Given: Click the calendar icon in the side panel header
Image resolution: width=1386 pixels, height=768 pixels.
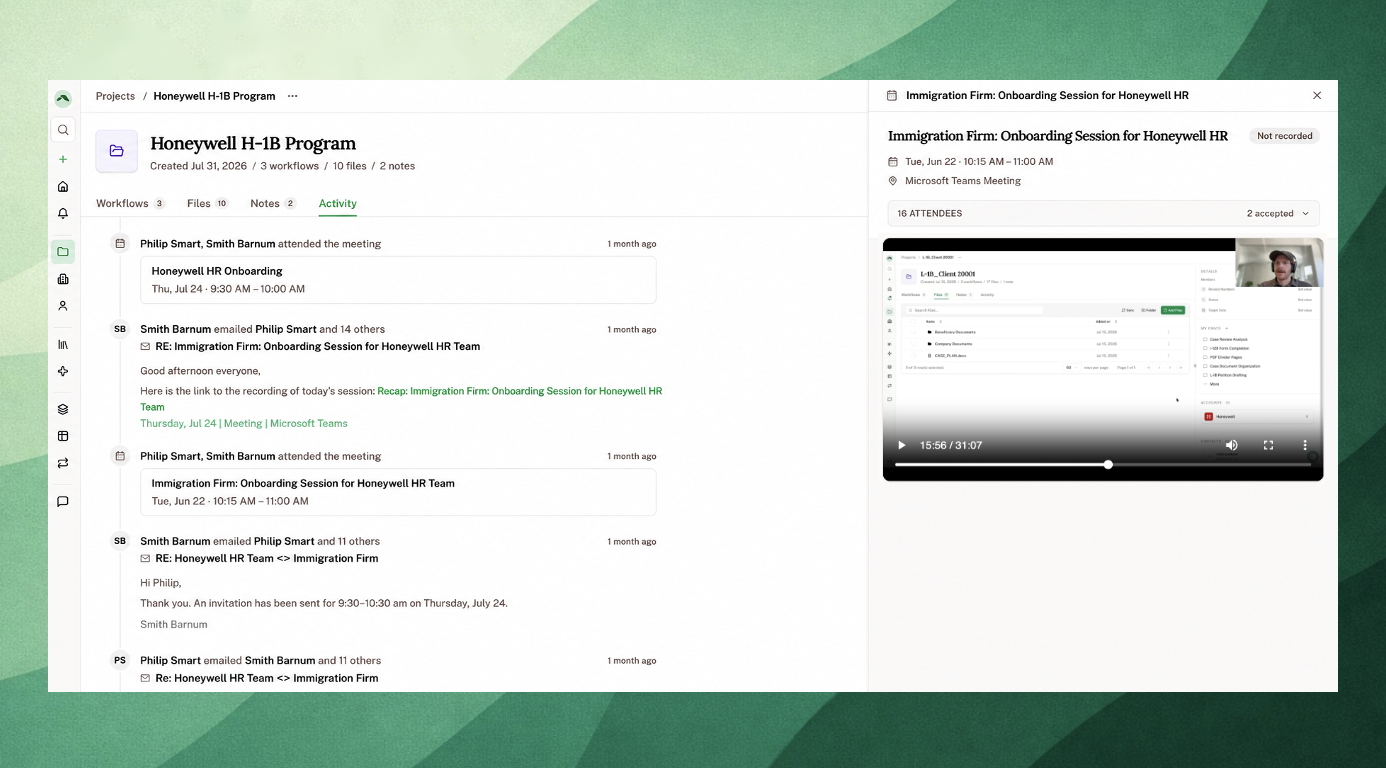Looking at the screenshot, I should point(892,96).
